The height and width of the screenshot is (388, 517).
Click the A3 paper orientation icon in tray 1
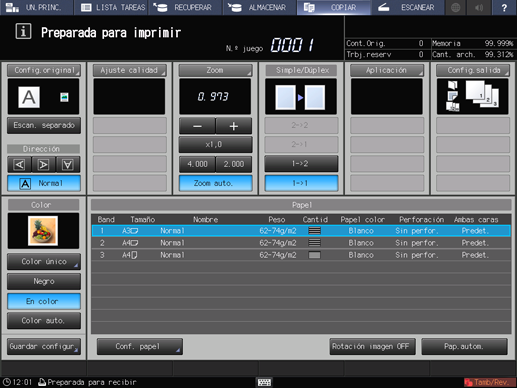click(134, 231)
